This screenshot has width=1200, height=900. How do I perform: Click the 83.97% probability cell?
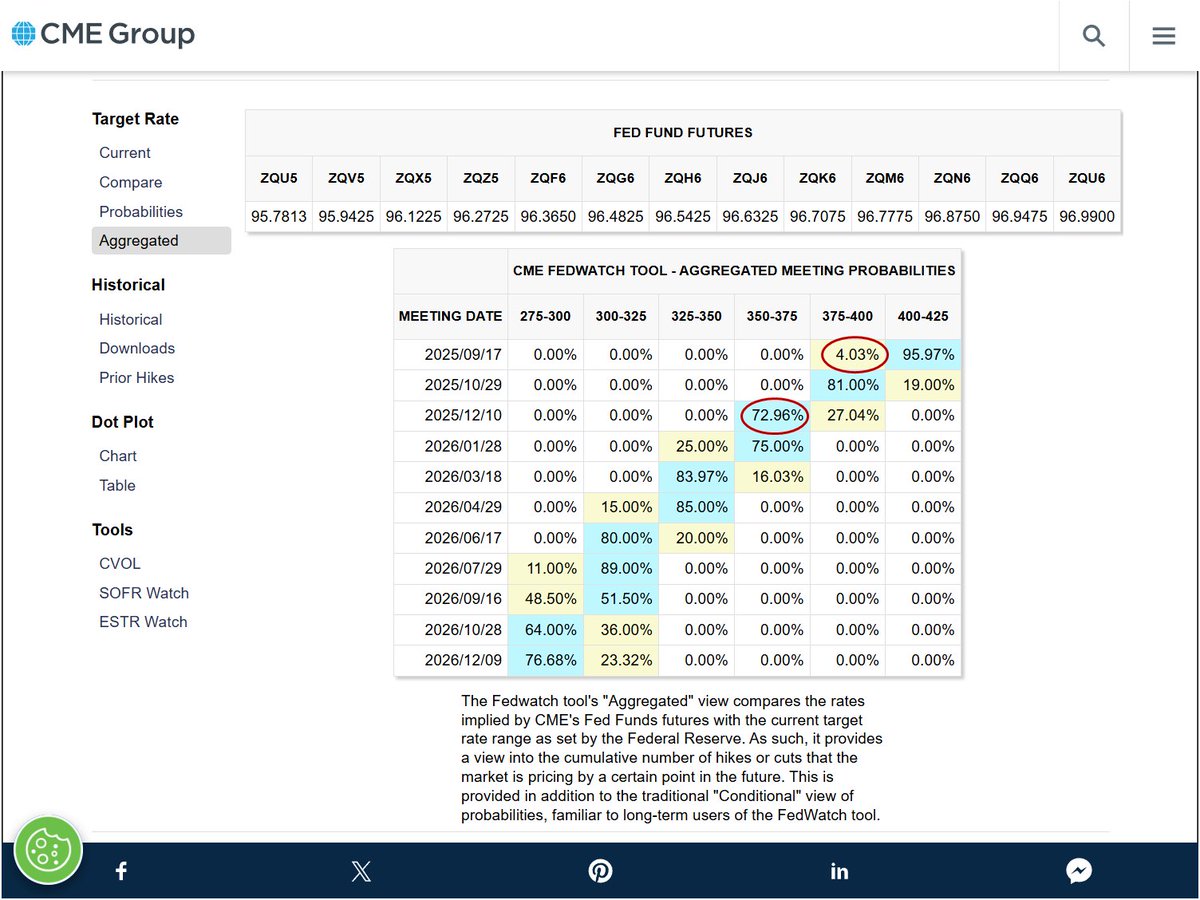point(697,477)
